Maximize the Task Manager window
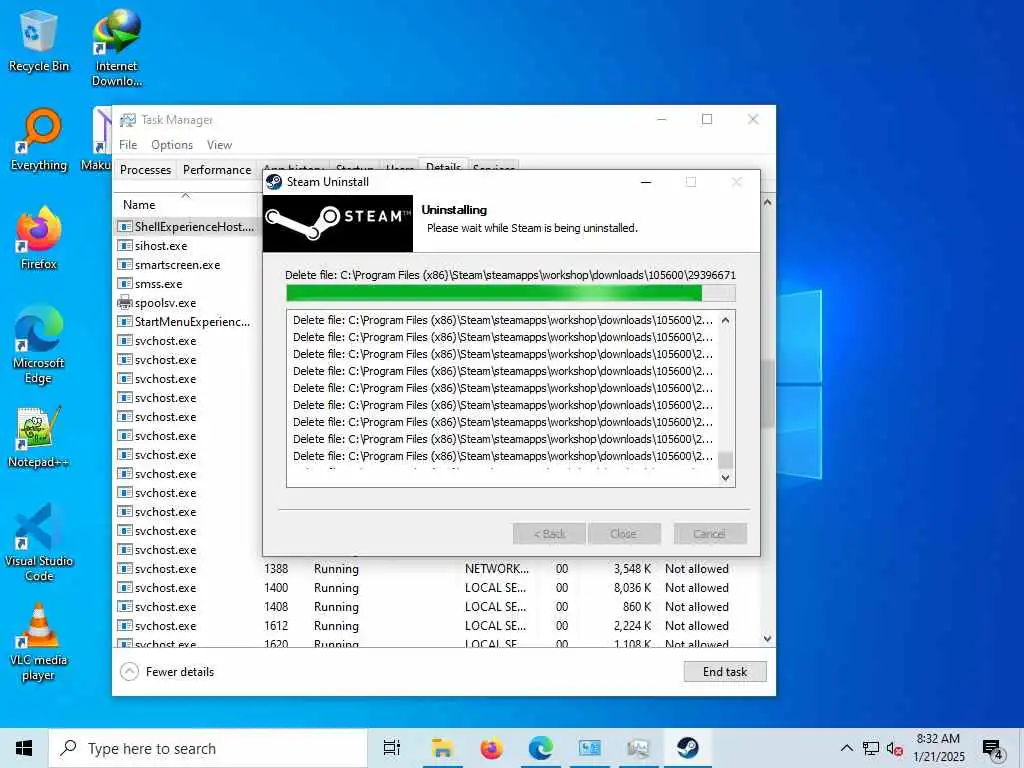Screen dimensions: 1024x768 [x=707, y=120]
